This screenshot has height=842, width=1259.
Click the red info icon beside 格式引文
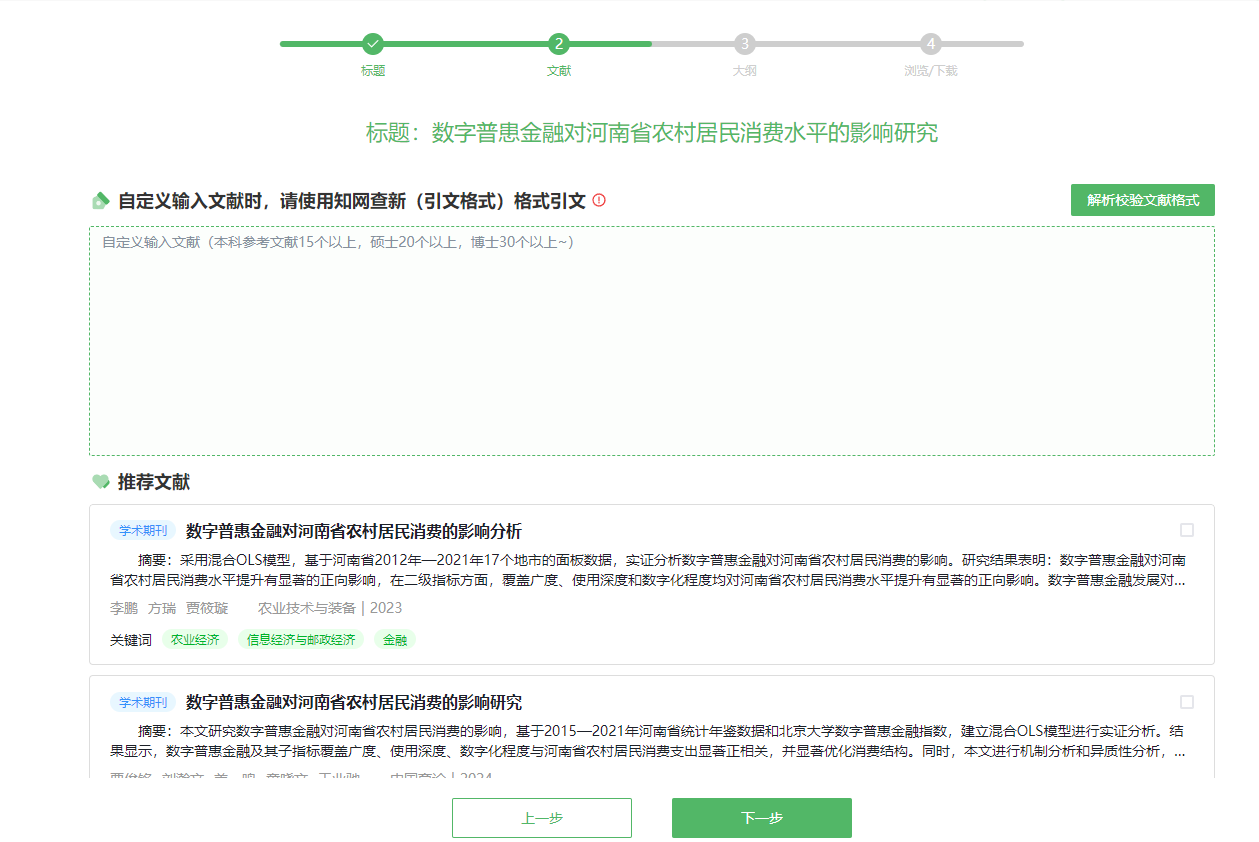(x=599, y=200)
